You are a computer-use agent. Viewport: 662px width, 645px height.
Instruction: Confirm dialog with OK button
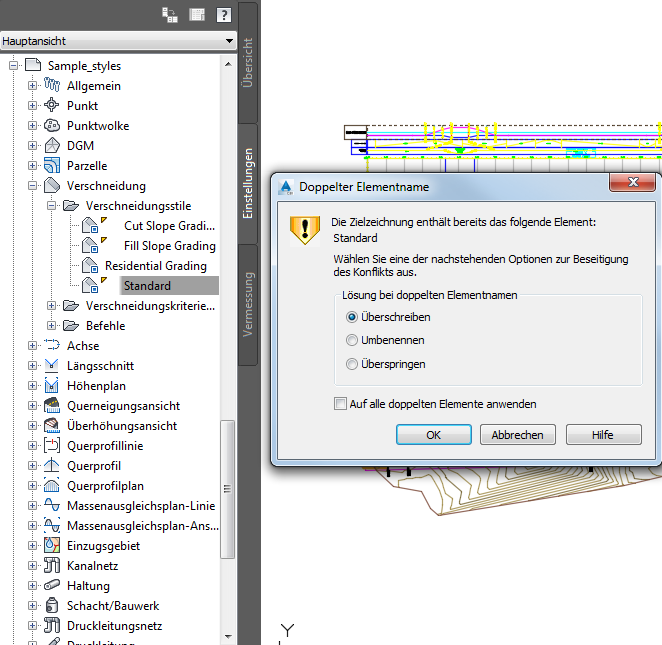434,435
